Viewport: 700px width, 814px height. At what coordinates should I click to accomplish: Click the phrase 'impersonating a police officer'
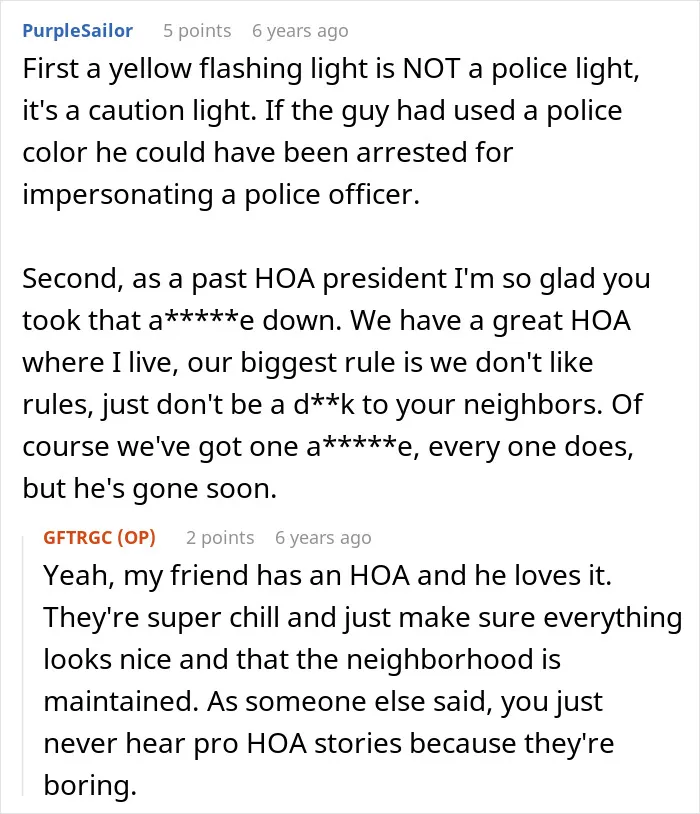pos(221,195)
